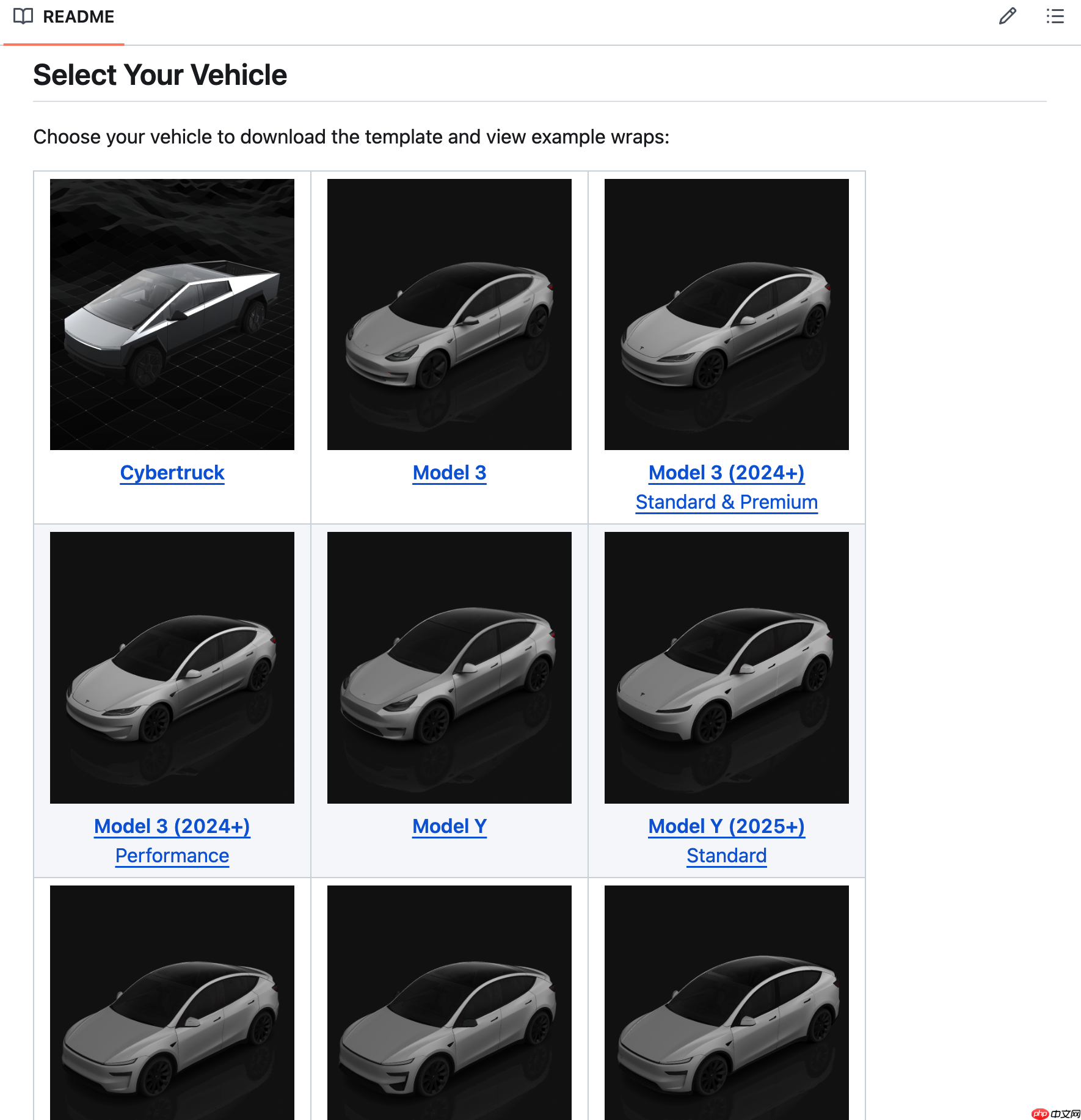Click the php中文网 watermark logo
This screenshot has width=1081, height=1120.
[1056, 1113]
